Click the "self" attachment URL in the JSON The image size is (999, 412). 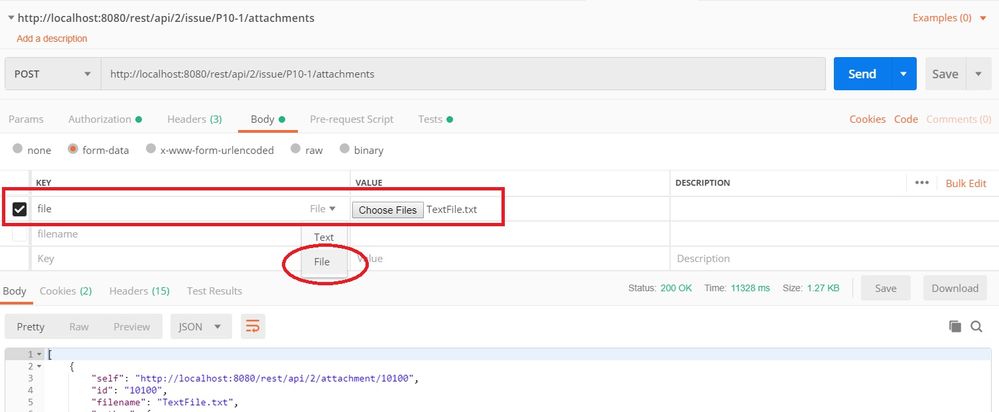[x=275, y=378]
